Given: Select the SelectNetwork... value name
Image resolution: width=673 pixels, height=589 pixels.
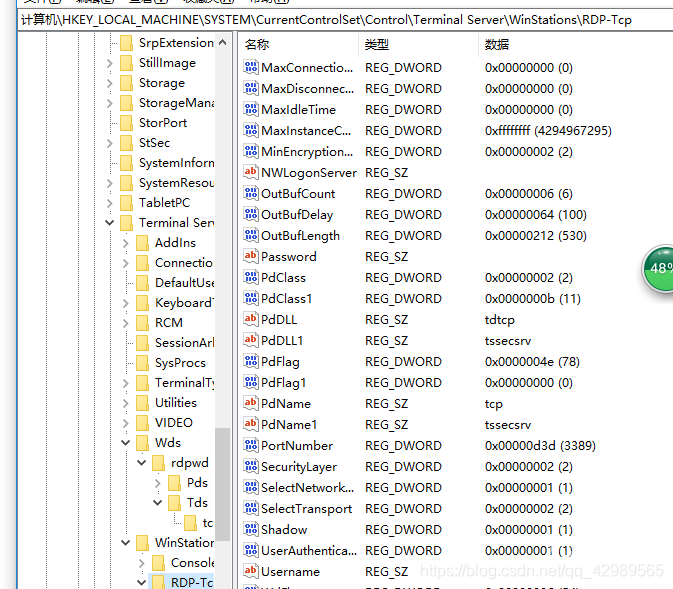Looking at the screenshot, I should [307, 488].
